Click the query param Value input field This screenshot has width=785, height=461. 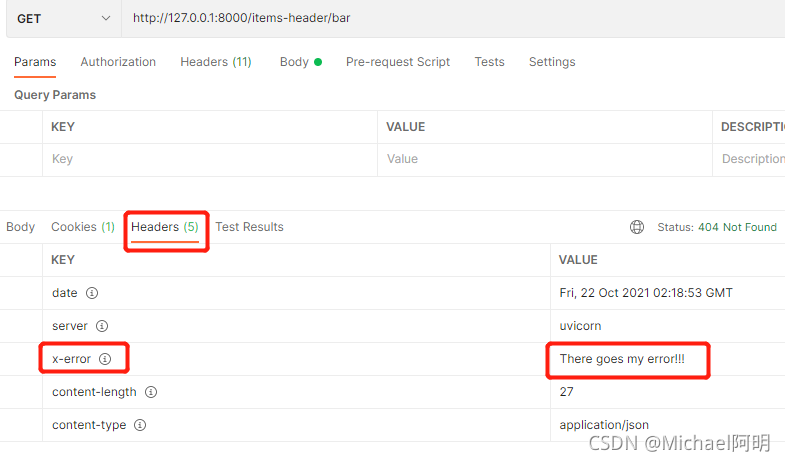[x=545, y=160]
